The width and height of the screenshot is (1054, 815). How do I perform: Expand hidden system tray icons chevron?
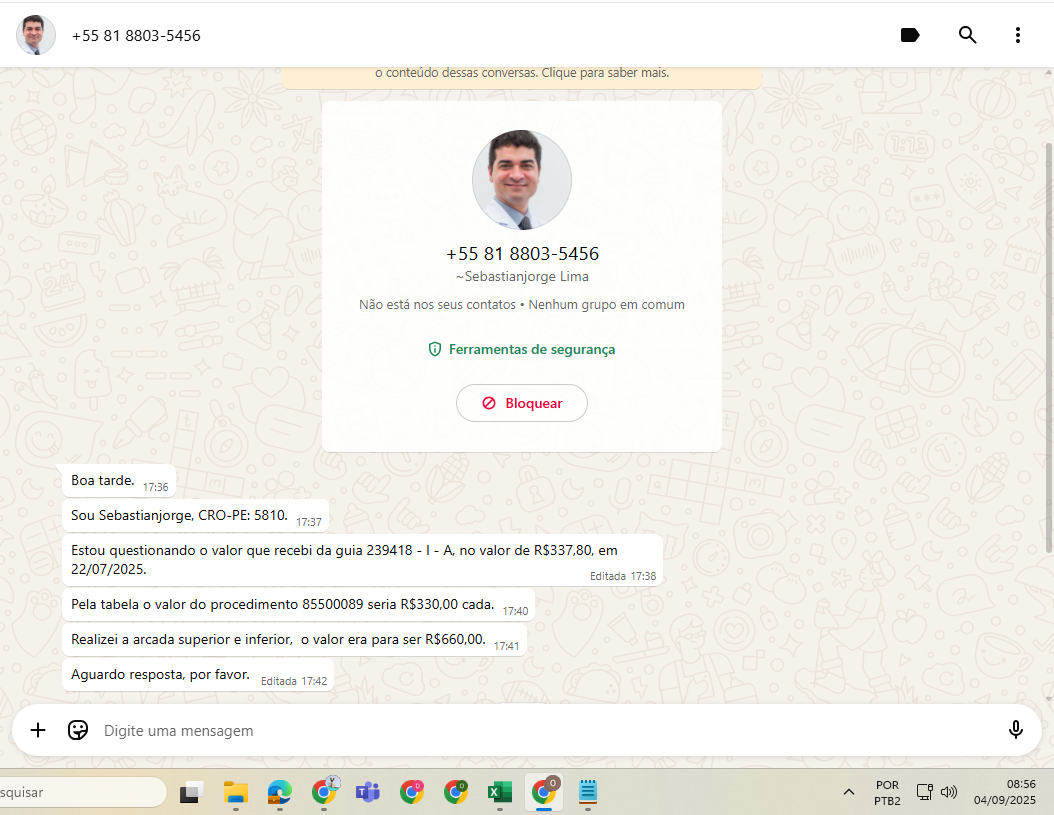[849, 793]
